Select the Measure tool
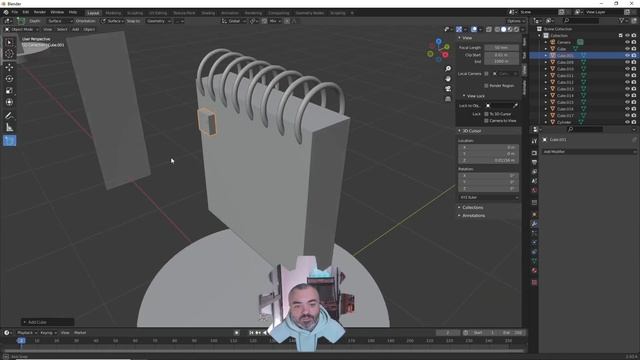The height and width of the screenshot is (360, 640). 9,128
